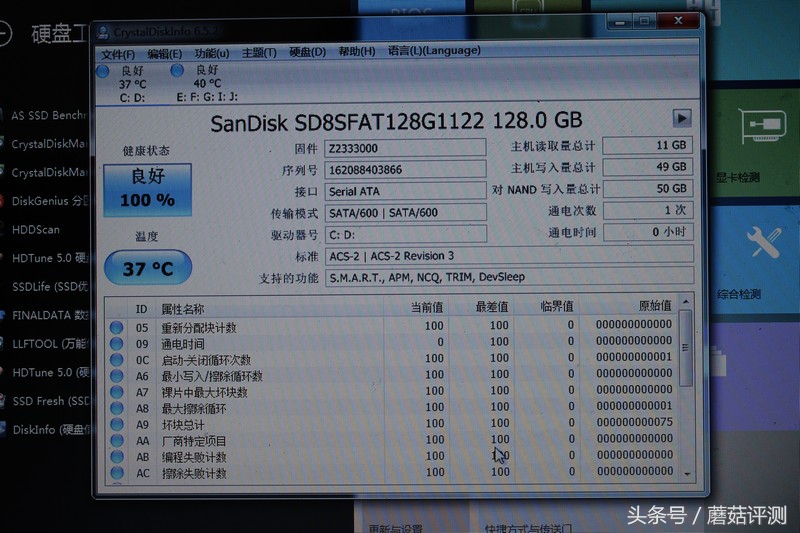Click the 综合检测 wrench tile in background
Screen dimensions: 800x533
pos(764,243)
